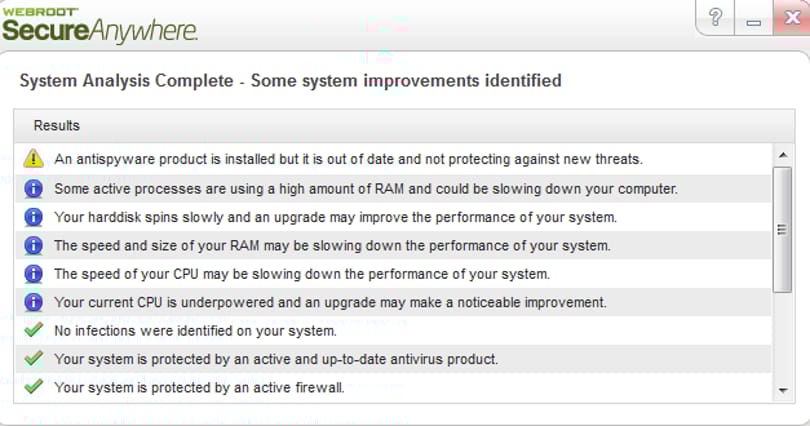Click the yellow warning icon for antispyware

pos(34,159)
